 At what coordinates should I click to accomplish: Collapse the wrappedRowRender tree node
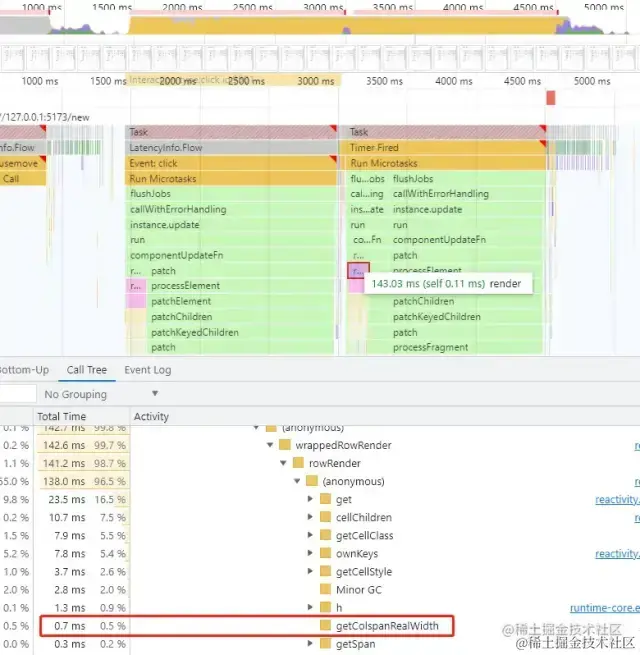pyautogui.click(x=270, y=445)
